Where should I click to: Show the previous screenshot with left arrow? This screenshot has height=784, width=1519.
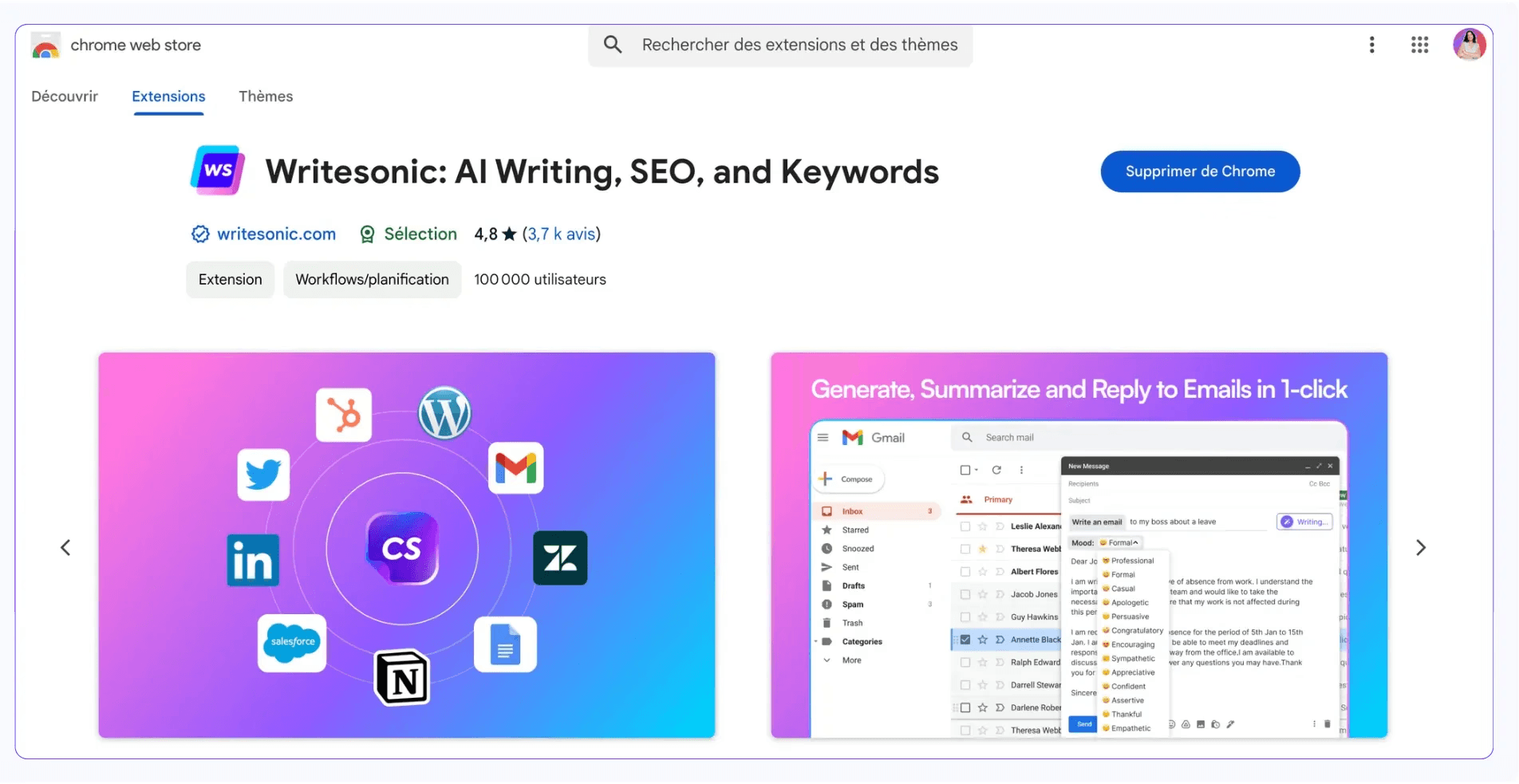pos(65,548)
